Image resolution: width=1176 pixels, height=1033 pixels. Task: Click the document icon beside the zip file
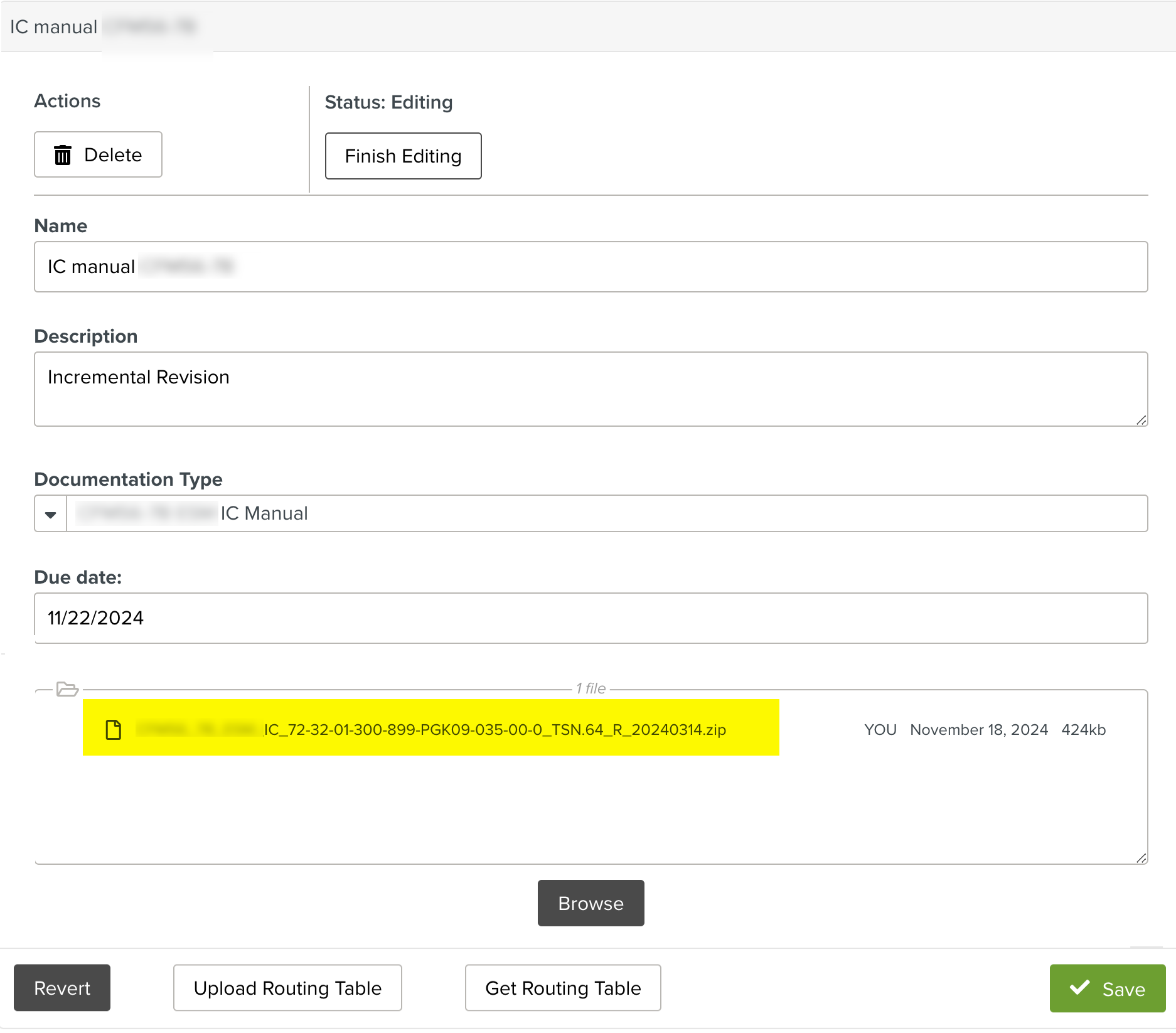tap(114, 730)
